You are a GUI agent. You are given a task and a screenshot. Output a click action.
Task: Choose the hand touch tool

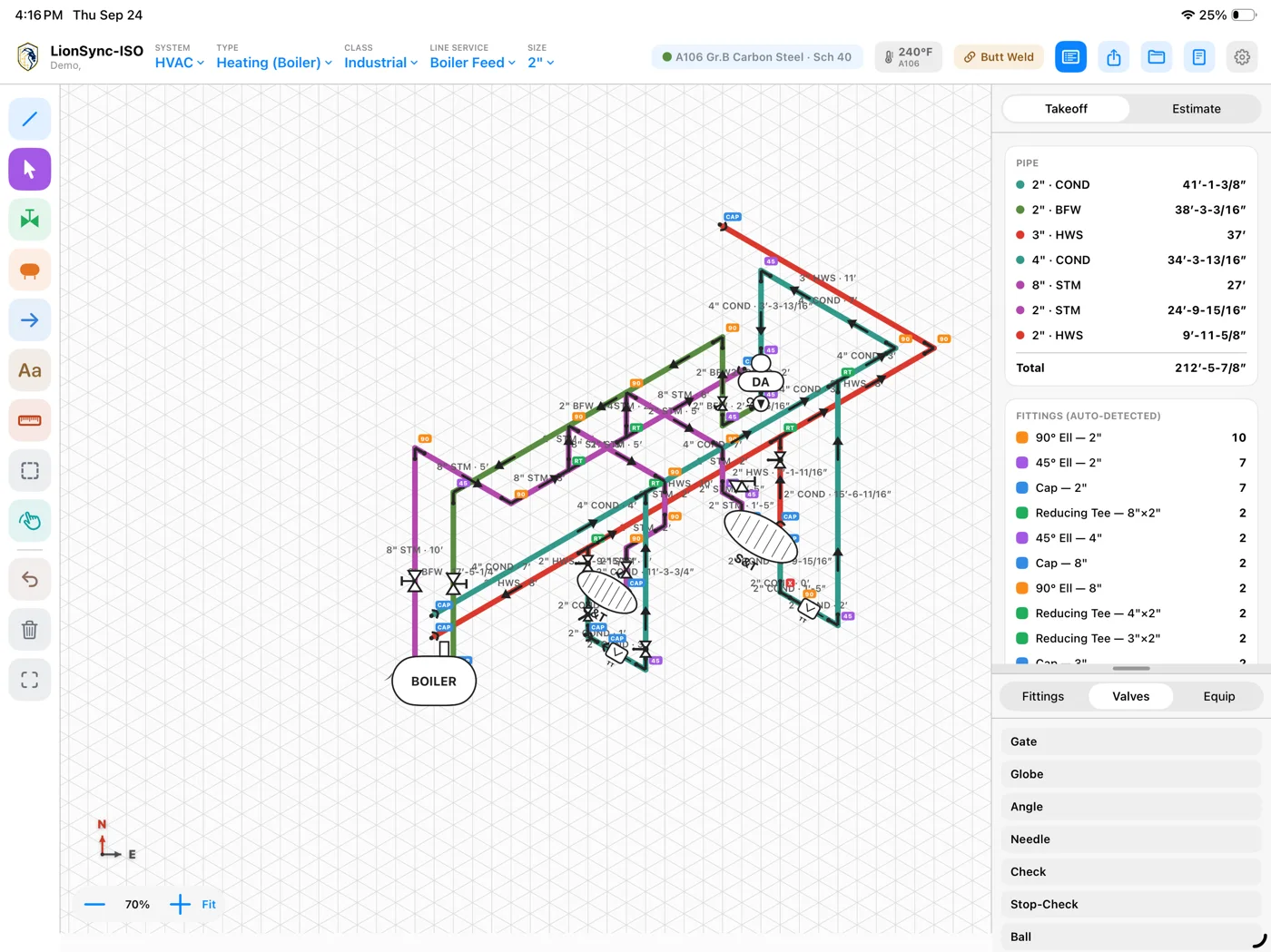tap(30, 521)
